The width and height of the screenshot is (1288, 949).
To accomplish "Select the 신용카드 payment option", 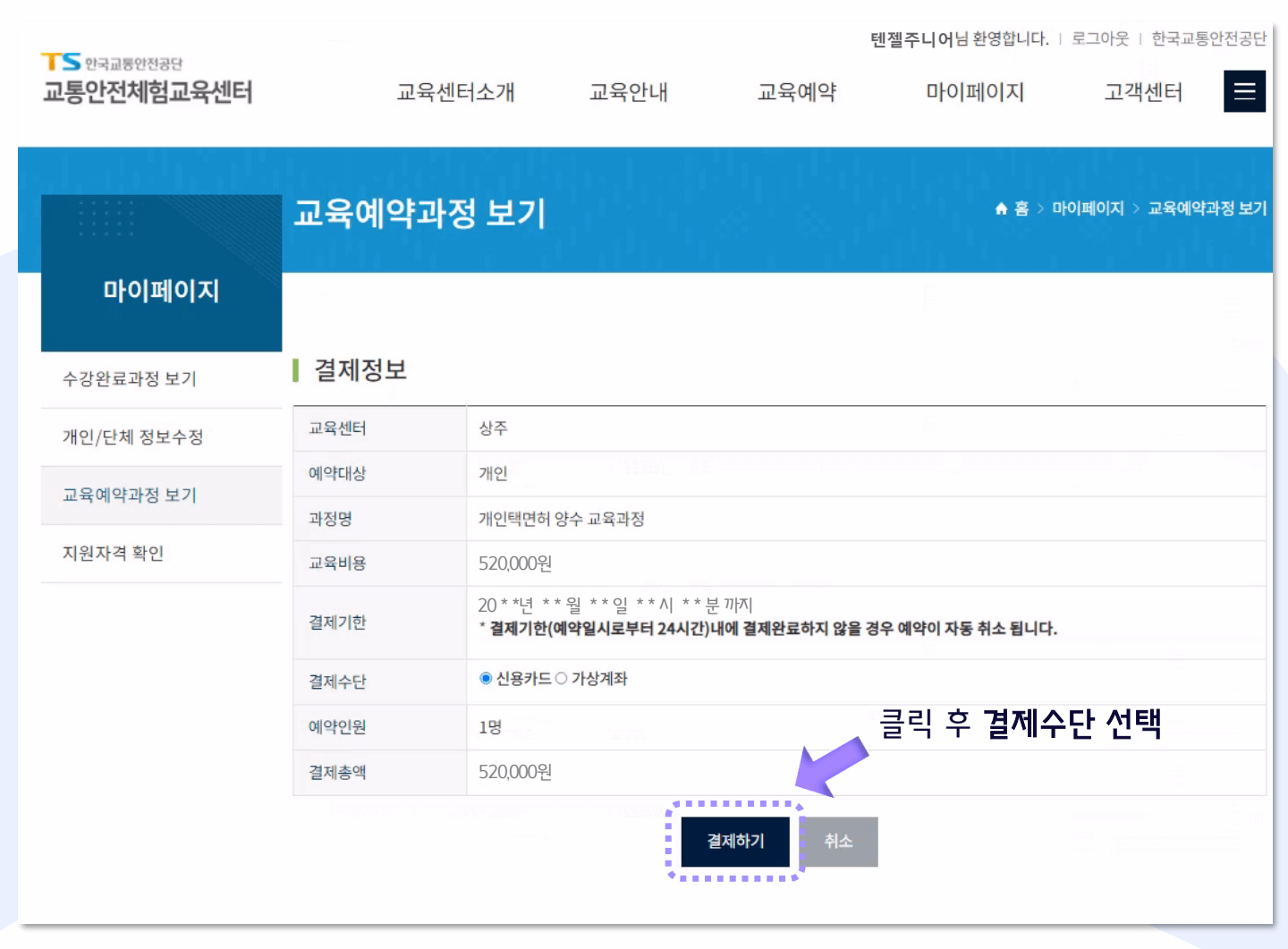I will [486, 678].
